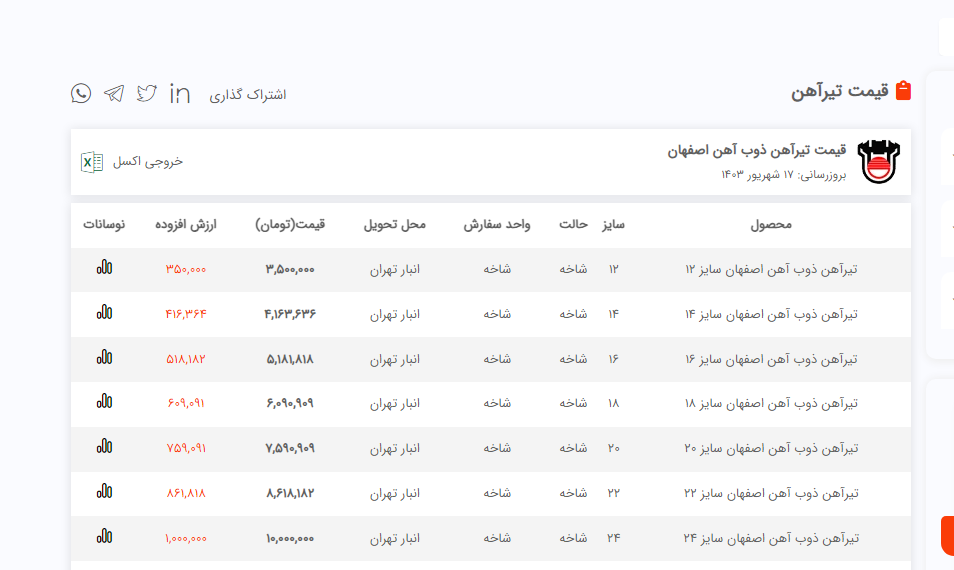The height and width of the screenshot is (570, 954).
Task: Click the محصول column header
Action: click(771, 225)
